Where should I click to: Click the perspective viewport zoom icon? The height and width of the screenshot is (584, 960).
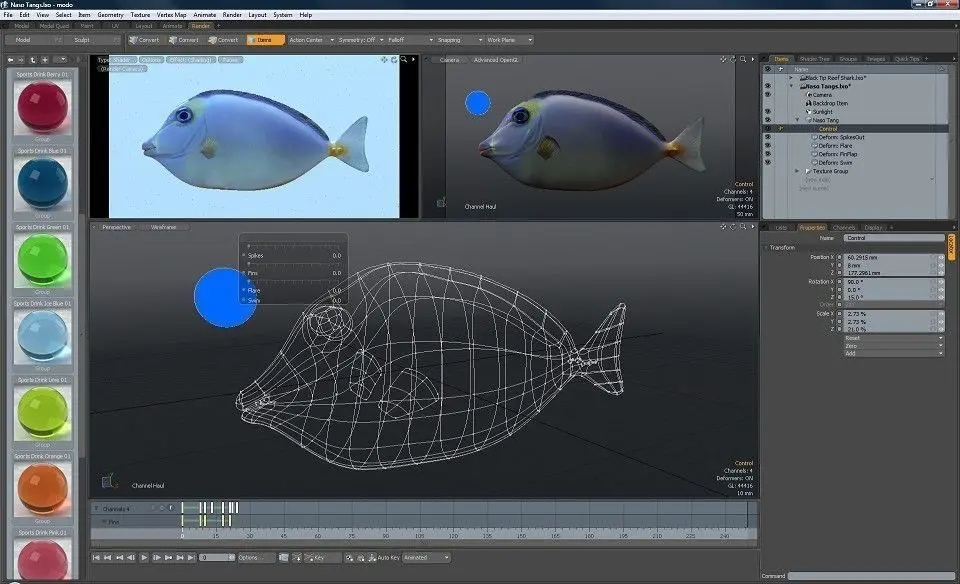pos(743,226)
